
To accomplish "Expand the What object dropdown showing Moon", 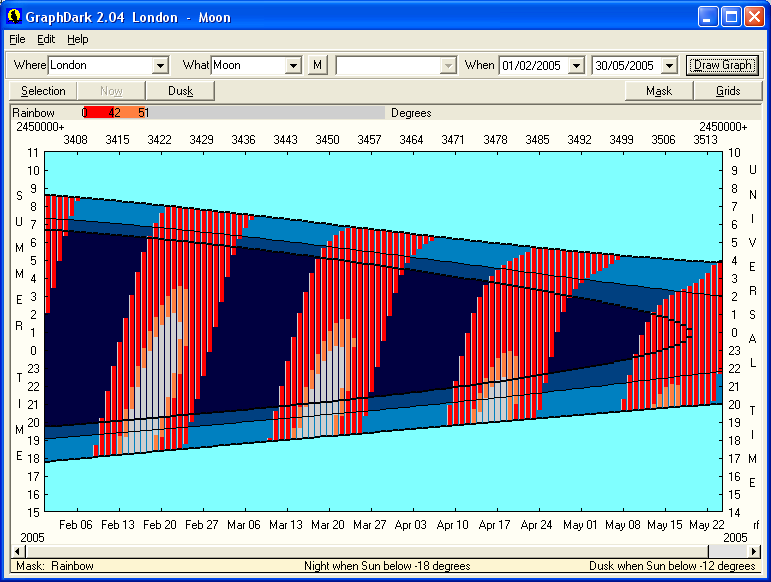I will pyautogui.click(x=293, y=66).
